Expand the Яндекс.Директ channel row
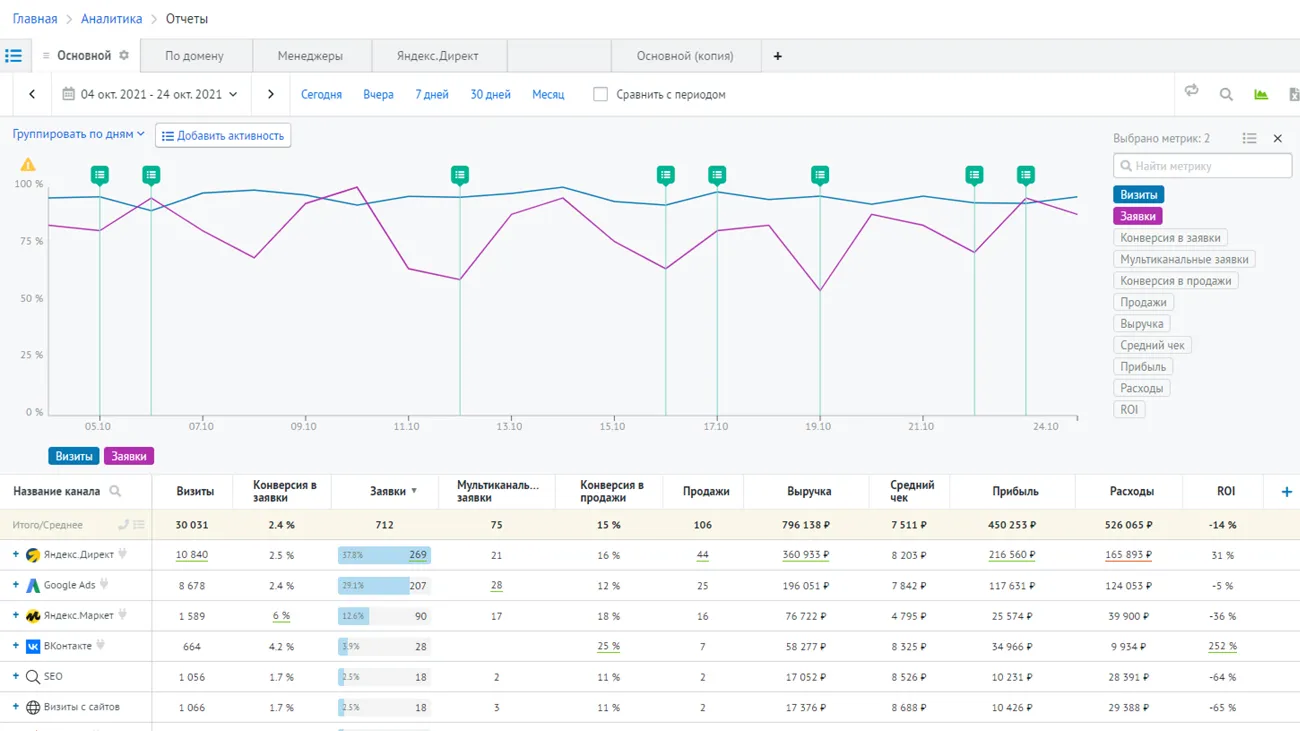Image resolution: width=1300 pixels, height=731 pixels. 16,555
